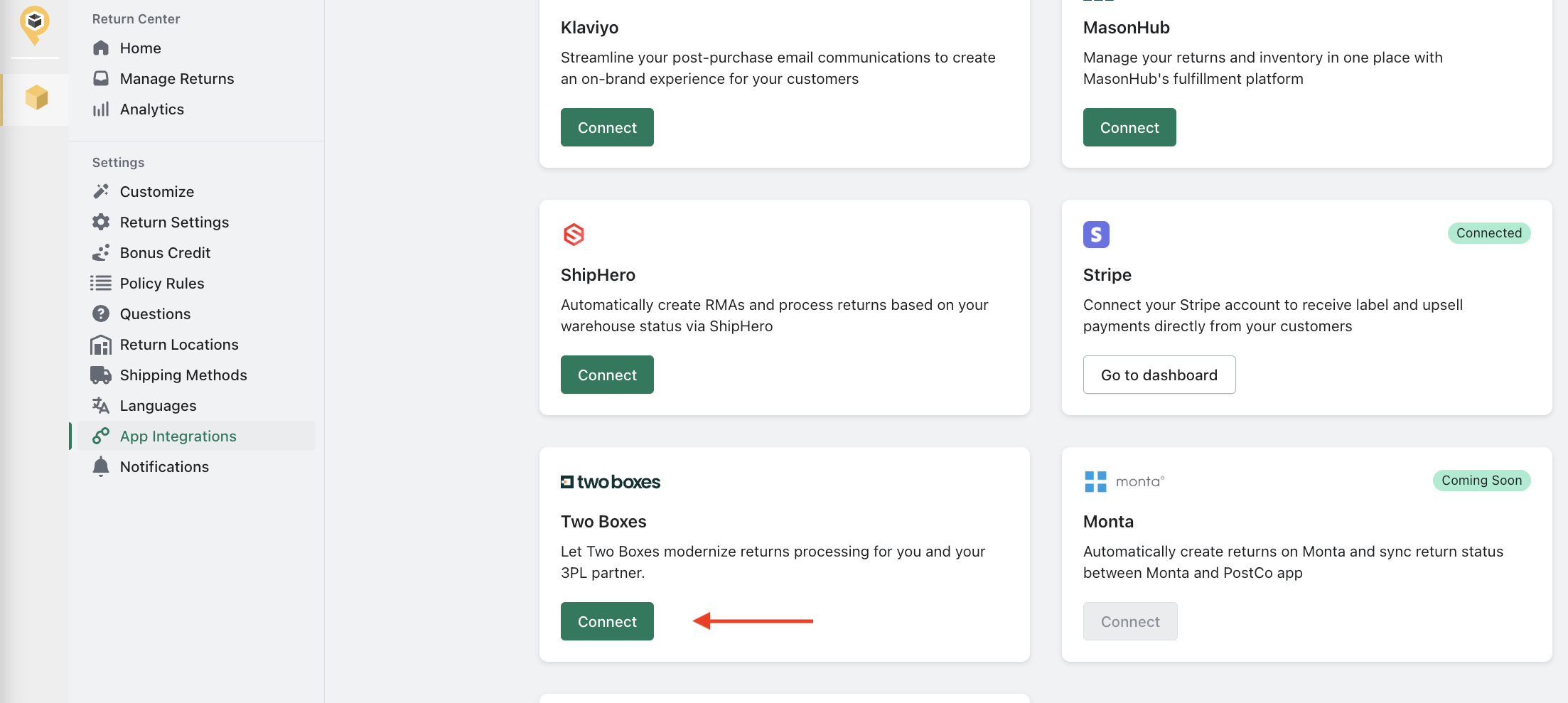The height and width of the screenshot is (703, 1568).
Task: Connect the Two Boxes integration
Action: click(x=607, y=621)
